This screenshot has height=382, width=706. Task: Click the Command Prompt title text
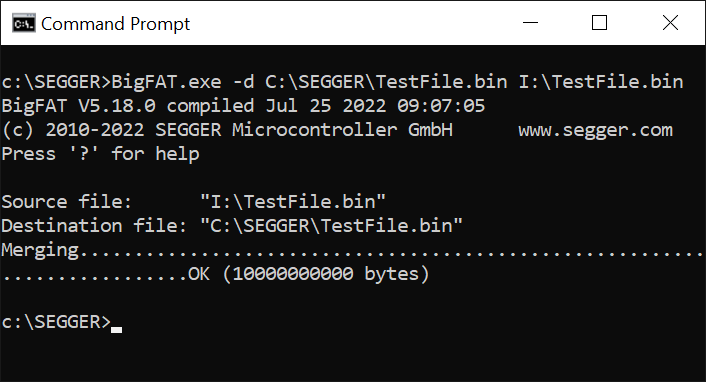click(x=116, y=24)
